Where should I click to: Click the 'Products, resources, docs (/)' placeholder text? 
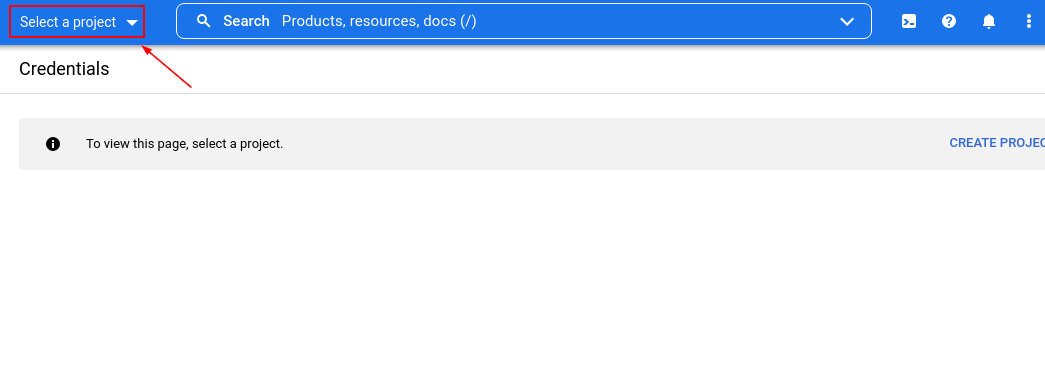coord(379,21)
